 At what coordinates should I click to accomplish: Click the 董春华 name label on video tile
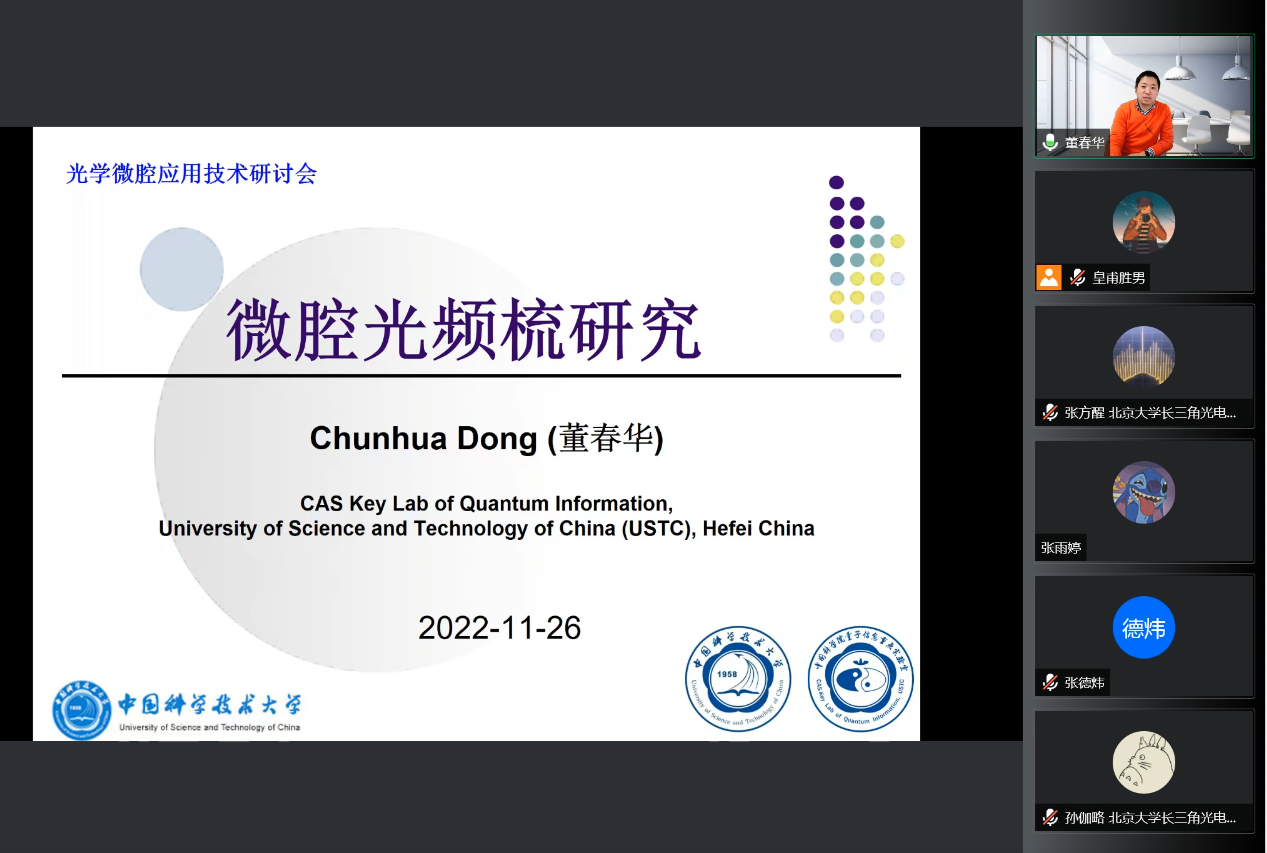(x=1084, y=143)
